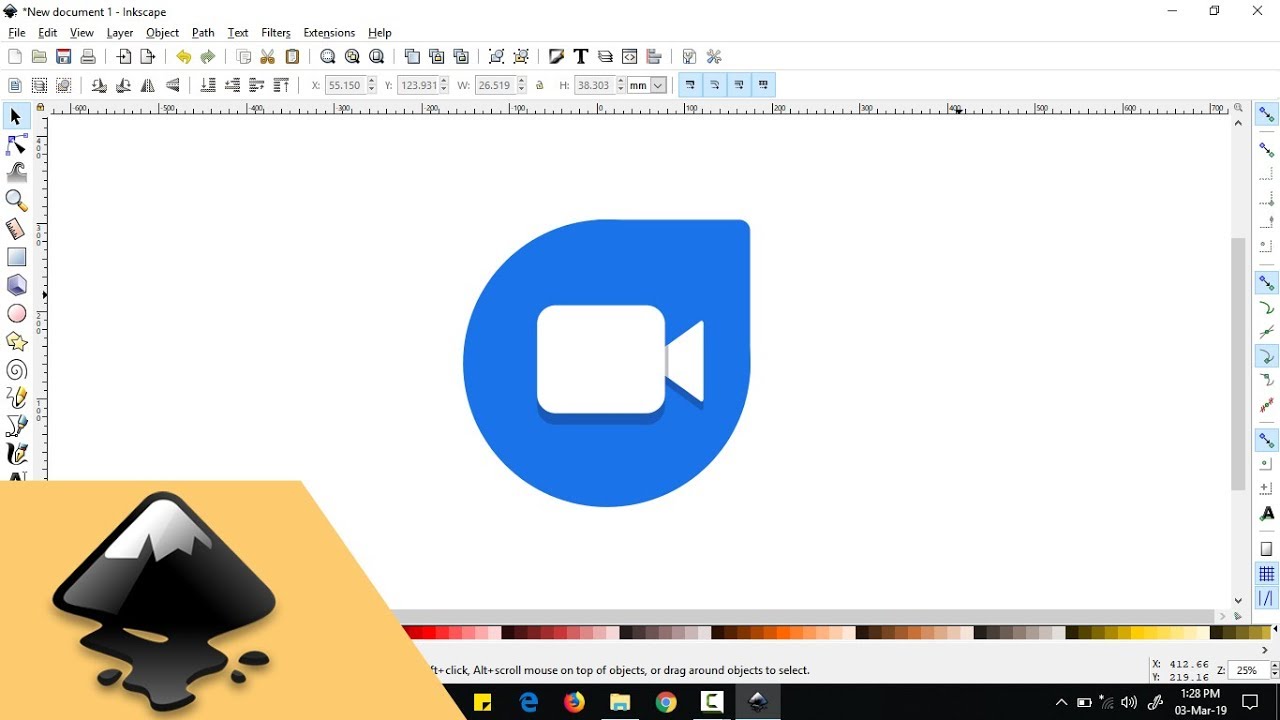Click the X position input field
The width and height of the screenshot is (1280, 720).
click(x=345, y=86)
